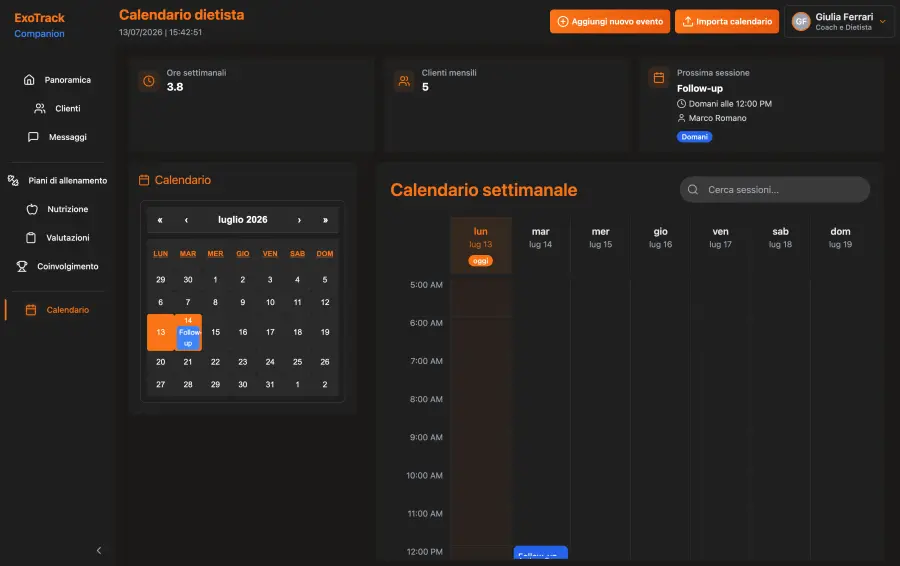Viewport: 900px width, 566px height.
Task: Click the Clienti people icon
Action: pyautogui.click(x=40, y=108)
